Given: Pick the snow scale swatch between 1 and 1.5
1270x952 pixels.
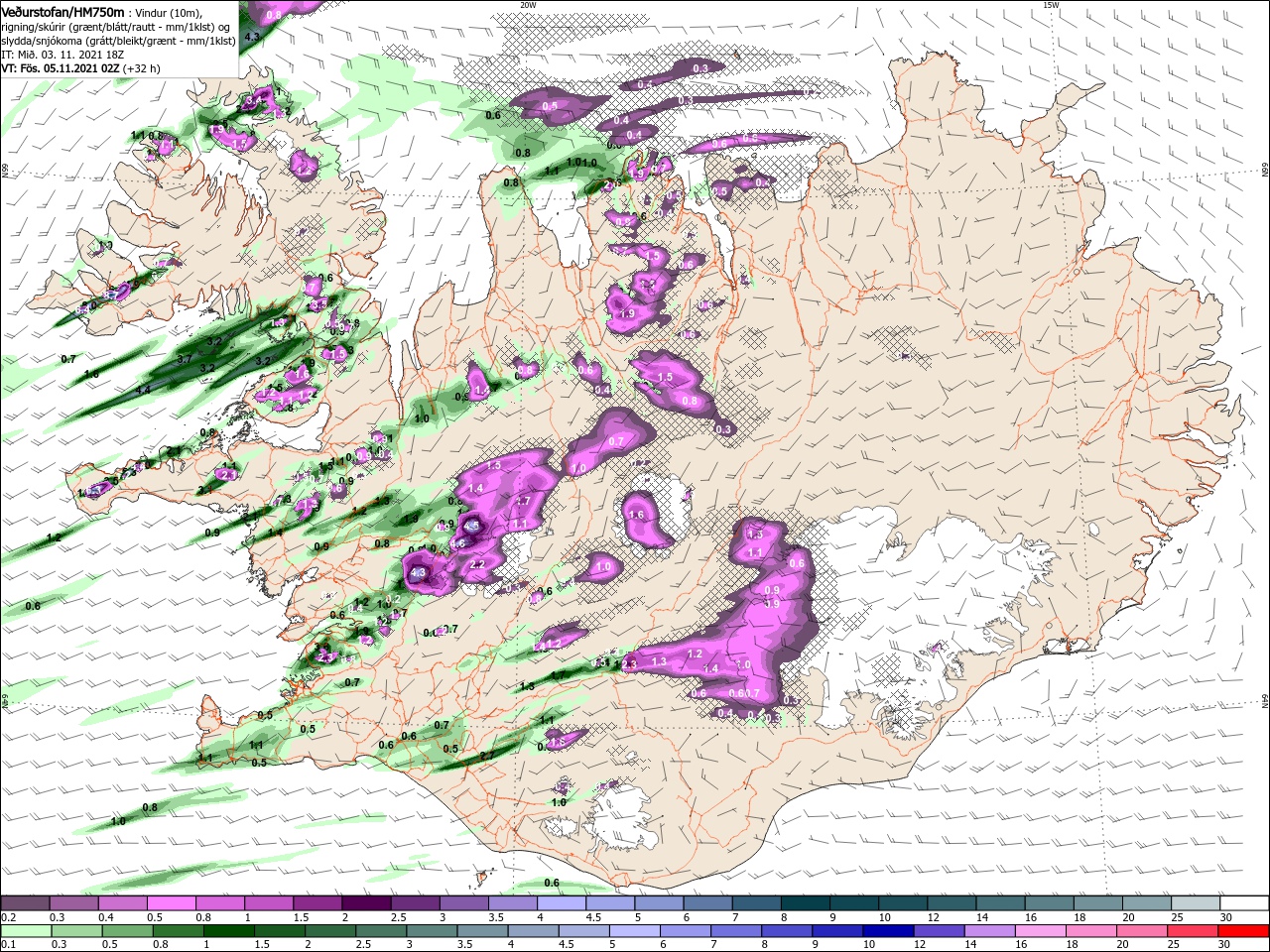Looking at the screenshot, I should (269, 903).
